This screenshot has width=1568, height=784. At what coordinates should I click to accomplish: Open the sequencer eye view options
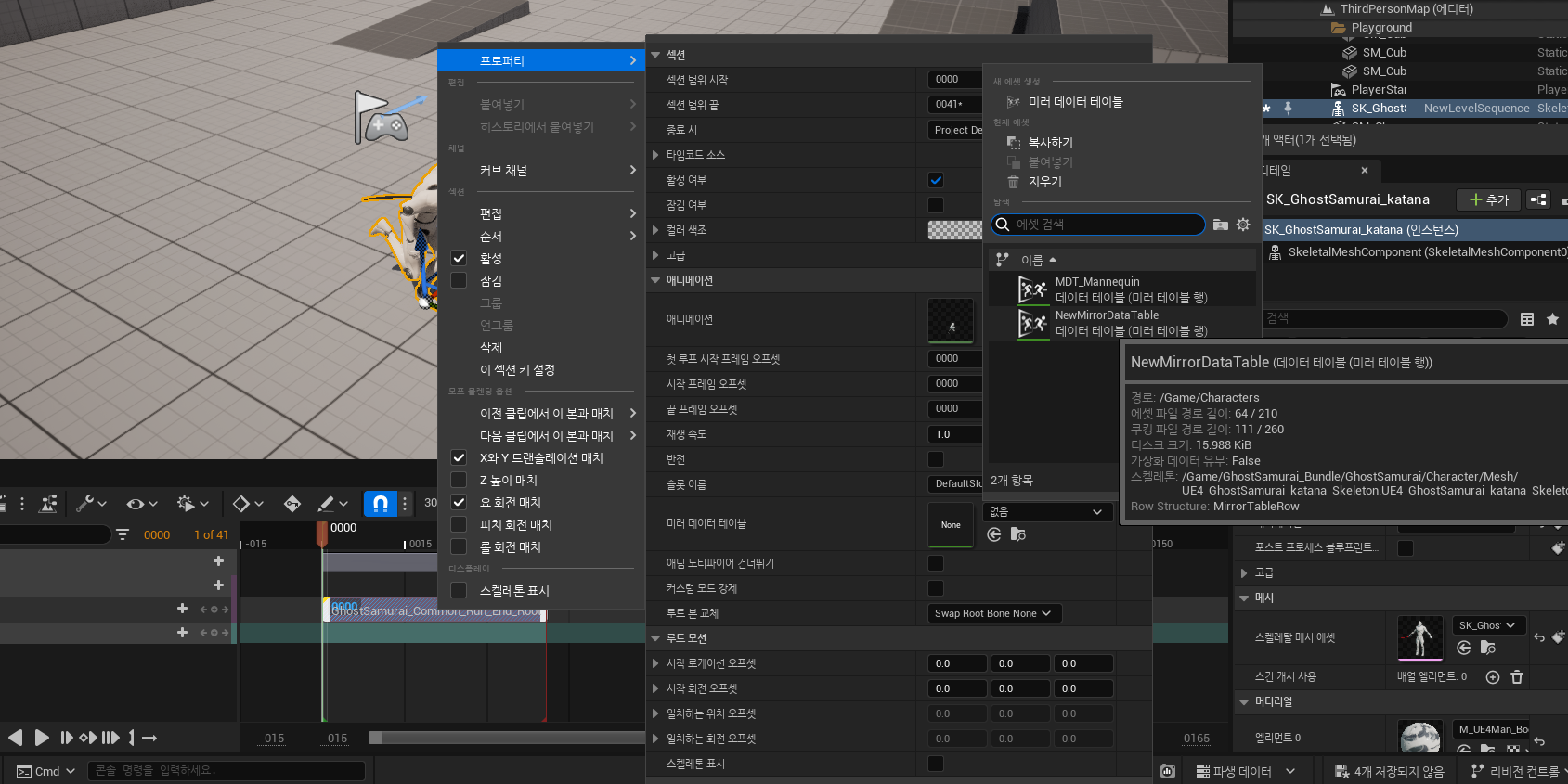[142, 503]
